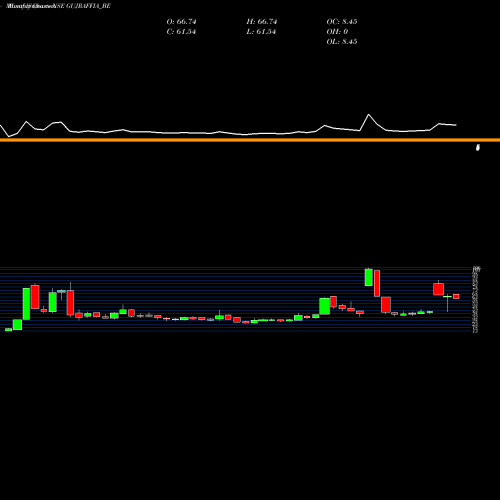Click the 'L: 61.54' low price value
The height and width of the screenshot is (500, 500).
pyautogui.click(x=261, y=32)
